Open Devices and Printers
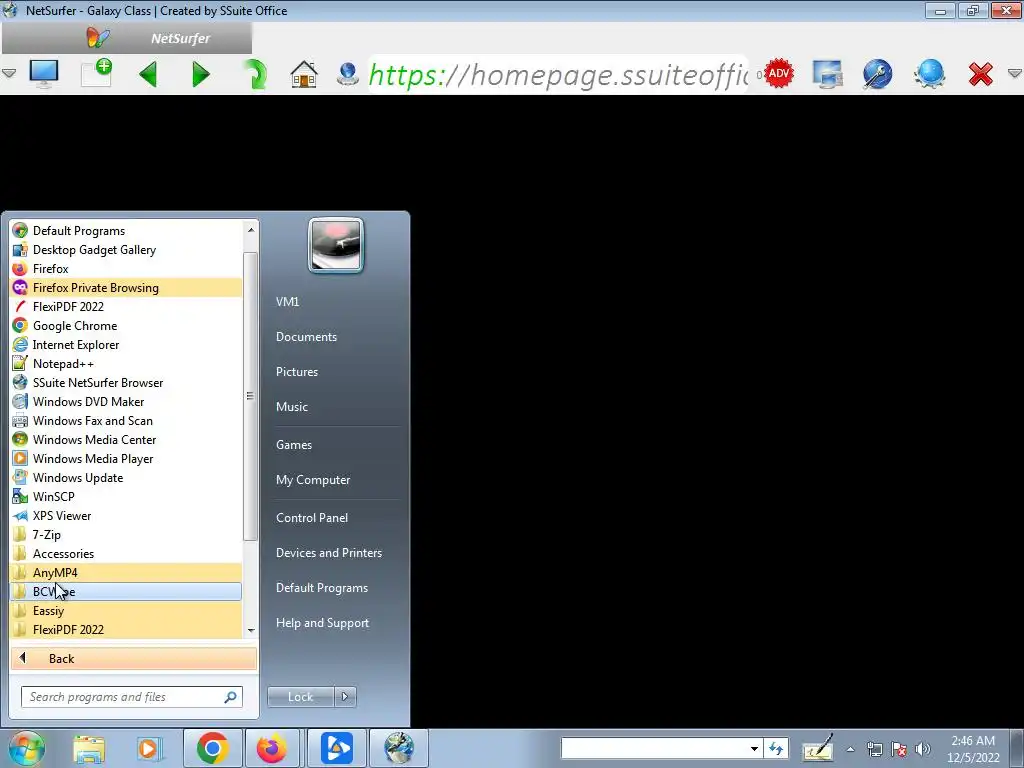The height and width of the screenshot is (768, 1024). tap(328, 552)
